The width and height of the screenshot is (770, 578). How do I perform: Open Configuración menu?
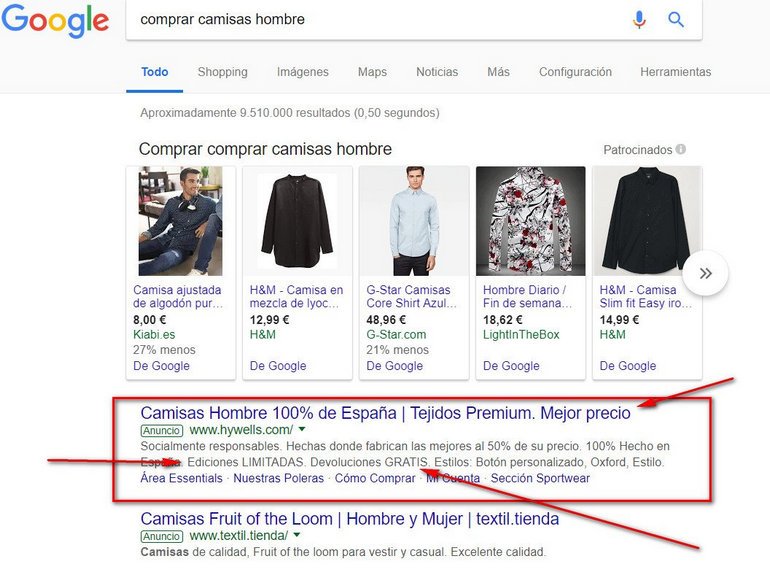[575, 72]
